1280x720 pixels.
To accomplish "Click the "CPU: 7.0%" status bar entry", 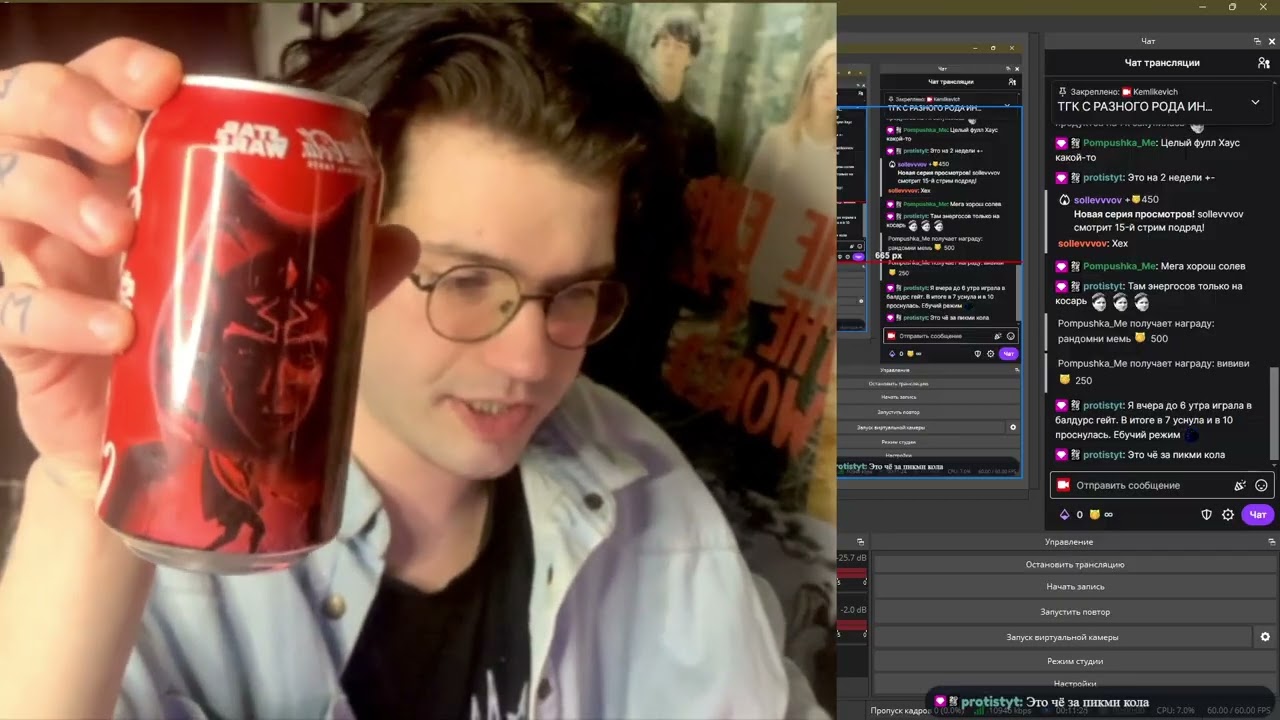I will coord(1175,710).
